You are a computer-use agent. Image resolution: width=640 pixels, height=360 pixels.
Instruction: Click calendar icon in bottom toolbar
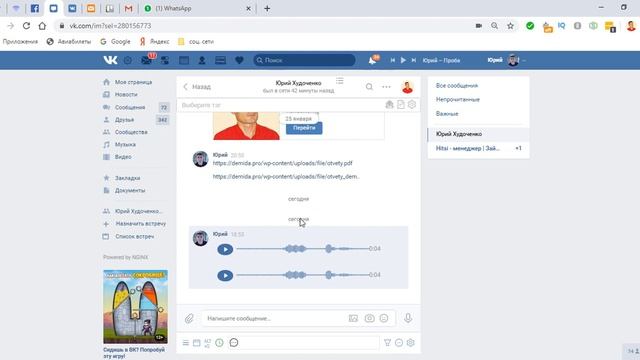(197, 343)
